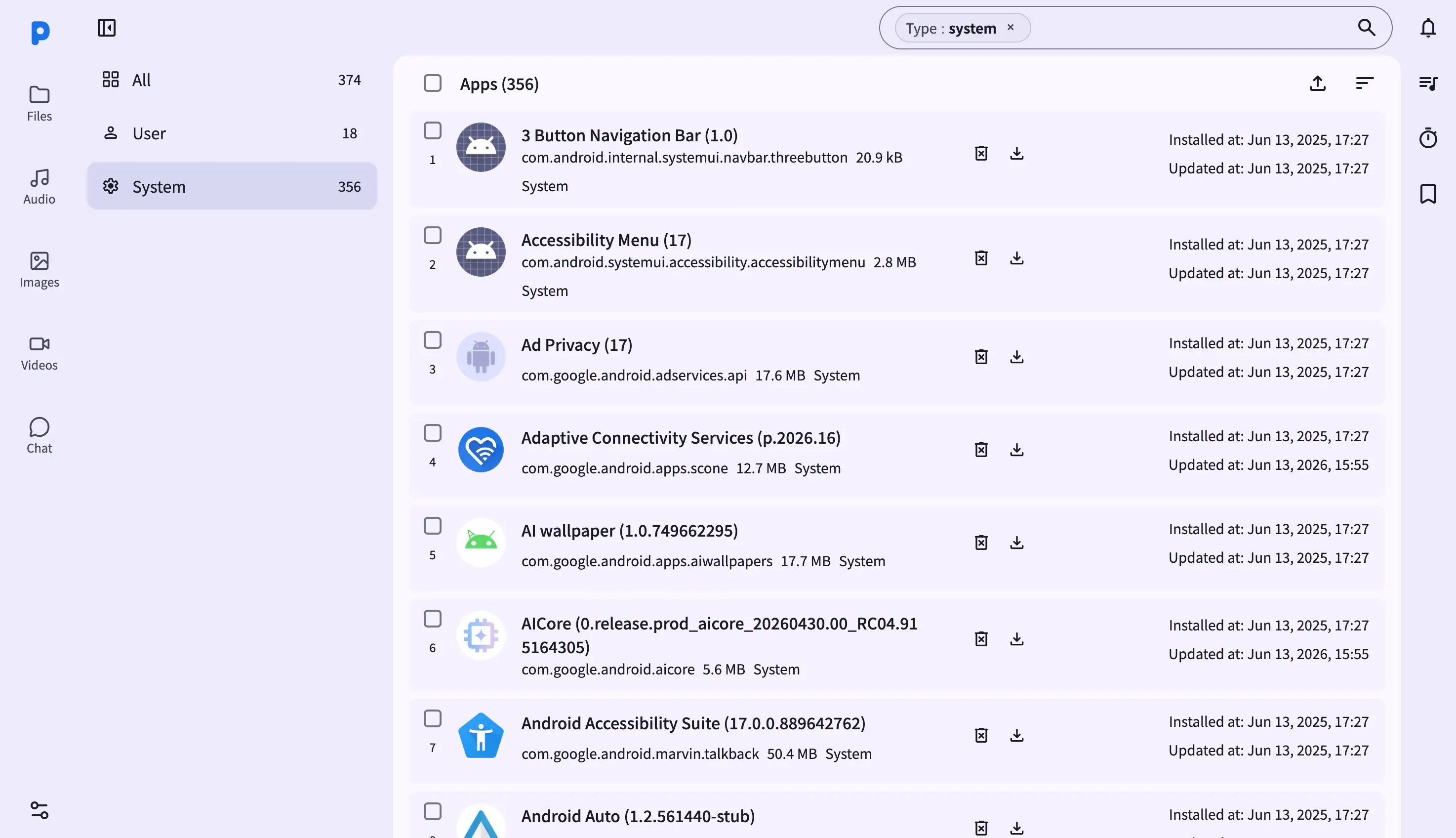Image resolution: width=1456 pixels, height=838 pixels.
Task: Select the All apps filter
Action: pyautogui.click(x=232, y=80)
